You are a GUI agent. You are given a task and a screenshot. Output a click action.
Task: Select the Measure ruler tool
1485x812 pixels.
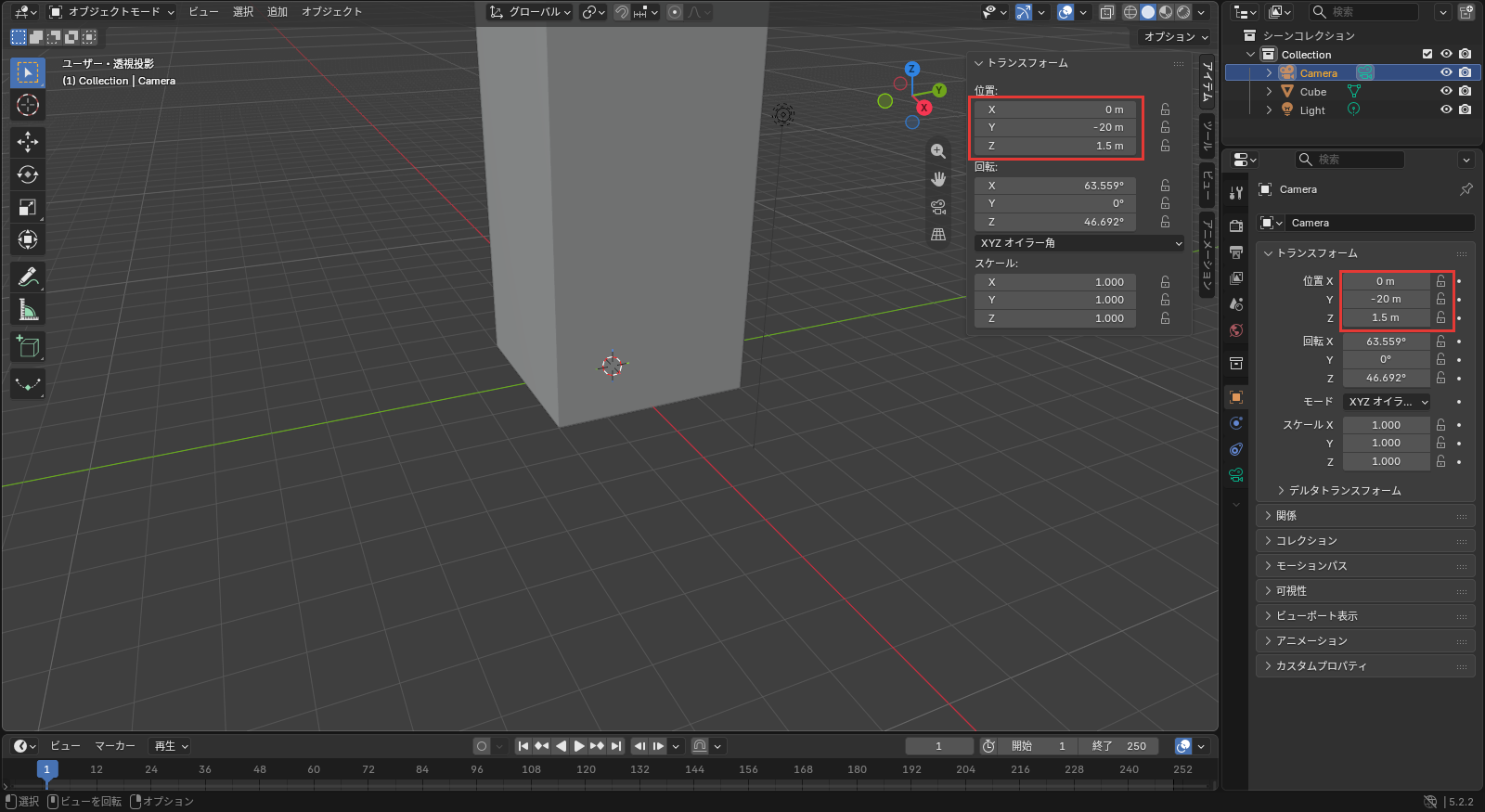[28, 310]
